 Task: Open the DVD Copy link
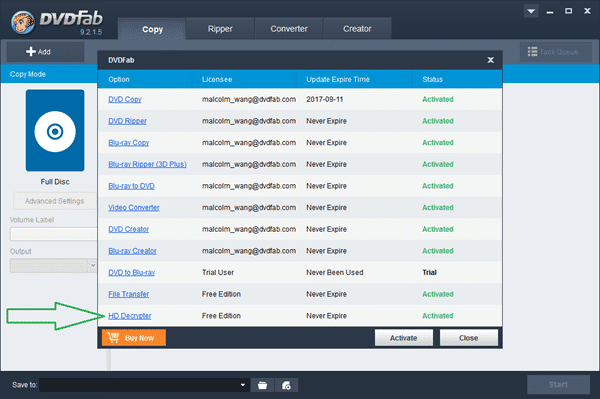click(x=125, y=99)
